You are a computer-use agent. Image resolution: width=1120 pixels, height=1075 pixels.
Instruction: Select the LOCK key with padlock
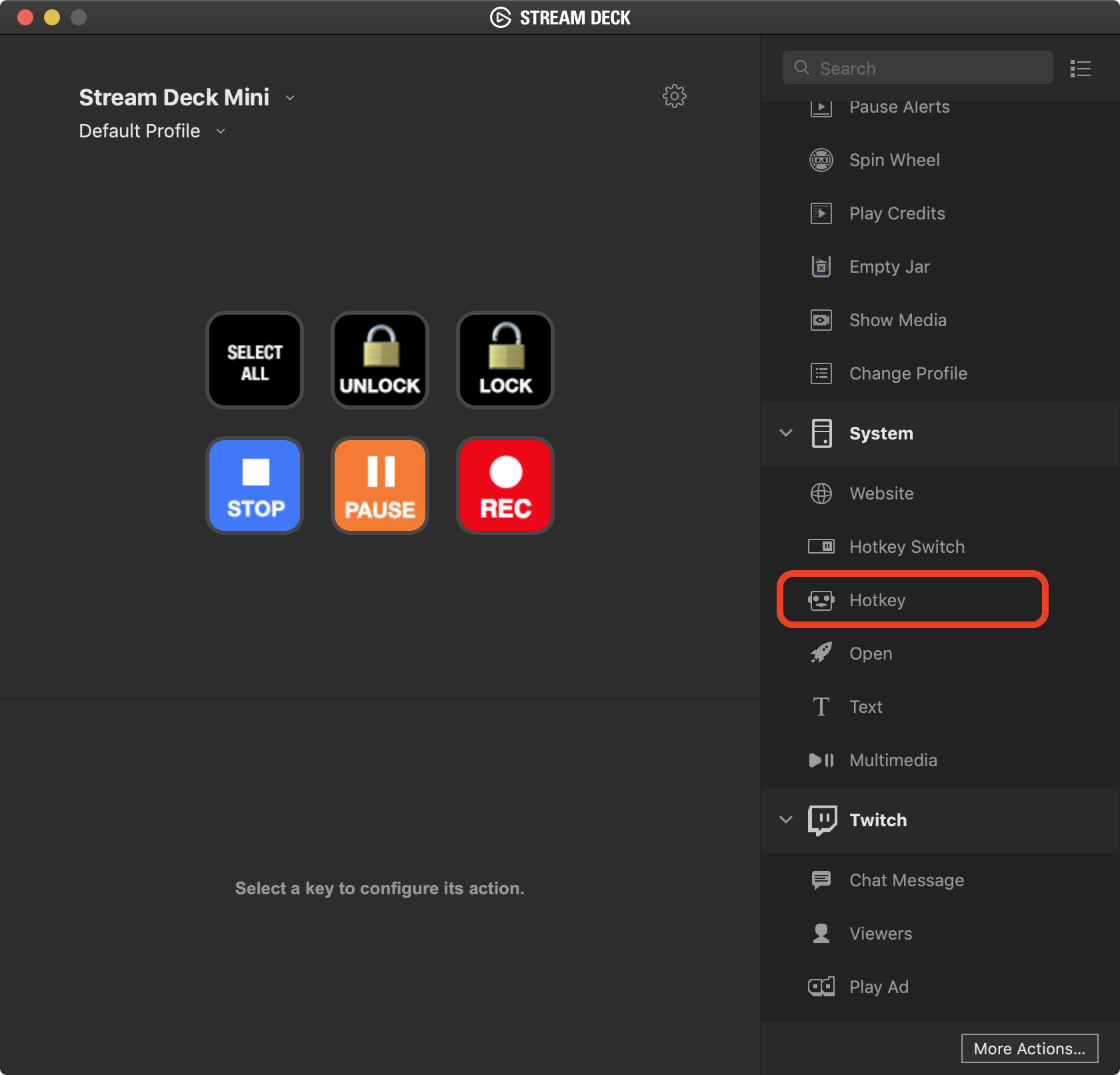click(x=505, y=360)
